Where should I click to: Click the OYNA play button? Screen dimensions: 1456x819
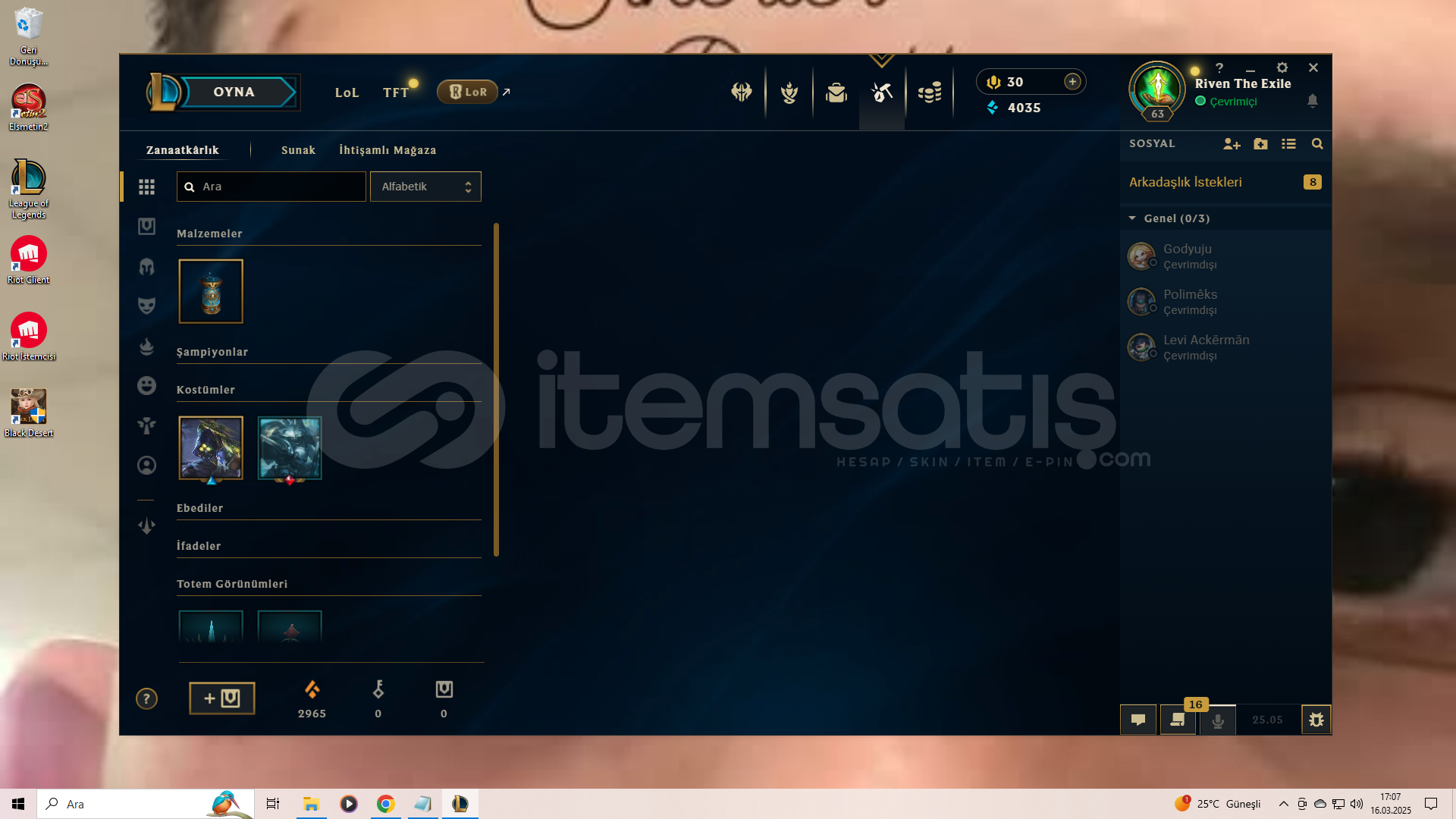(x=234, y=92)
